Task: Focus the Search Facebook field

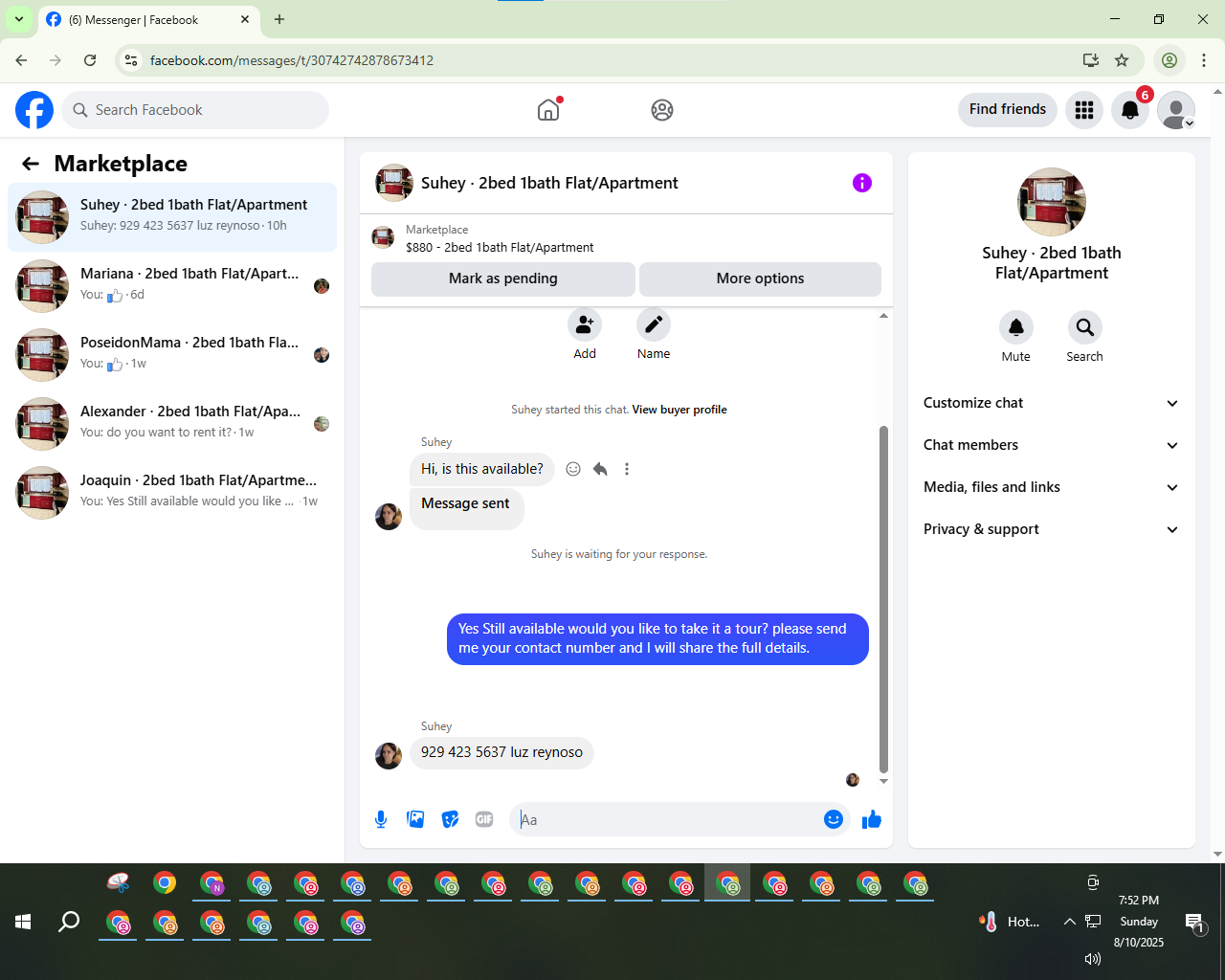Action: click(195, 110)
